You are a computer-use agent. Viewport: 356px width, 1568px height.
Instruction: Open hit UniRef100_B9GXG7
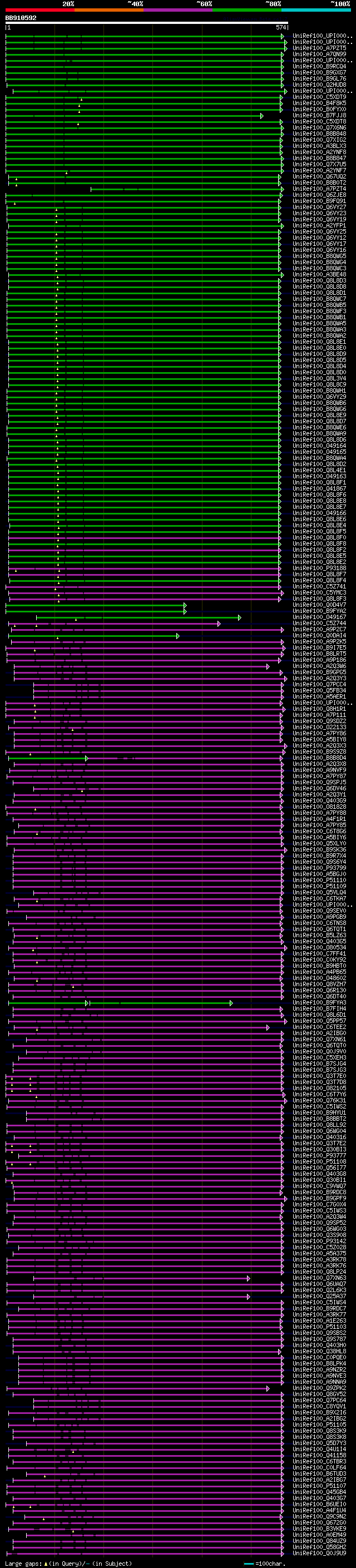coord(319,72)
